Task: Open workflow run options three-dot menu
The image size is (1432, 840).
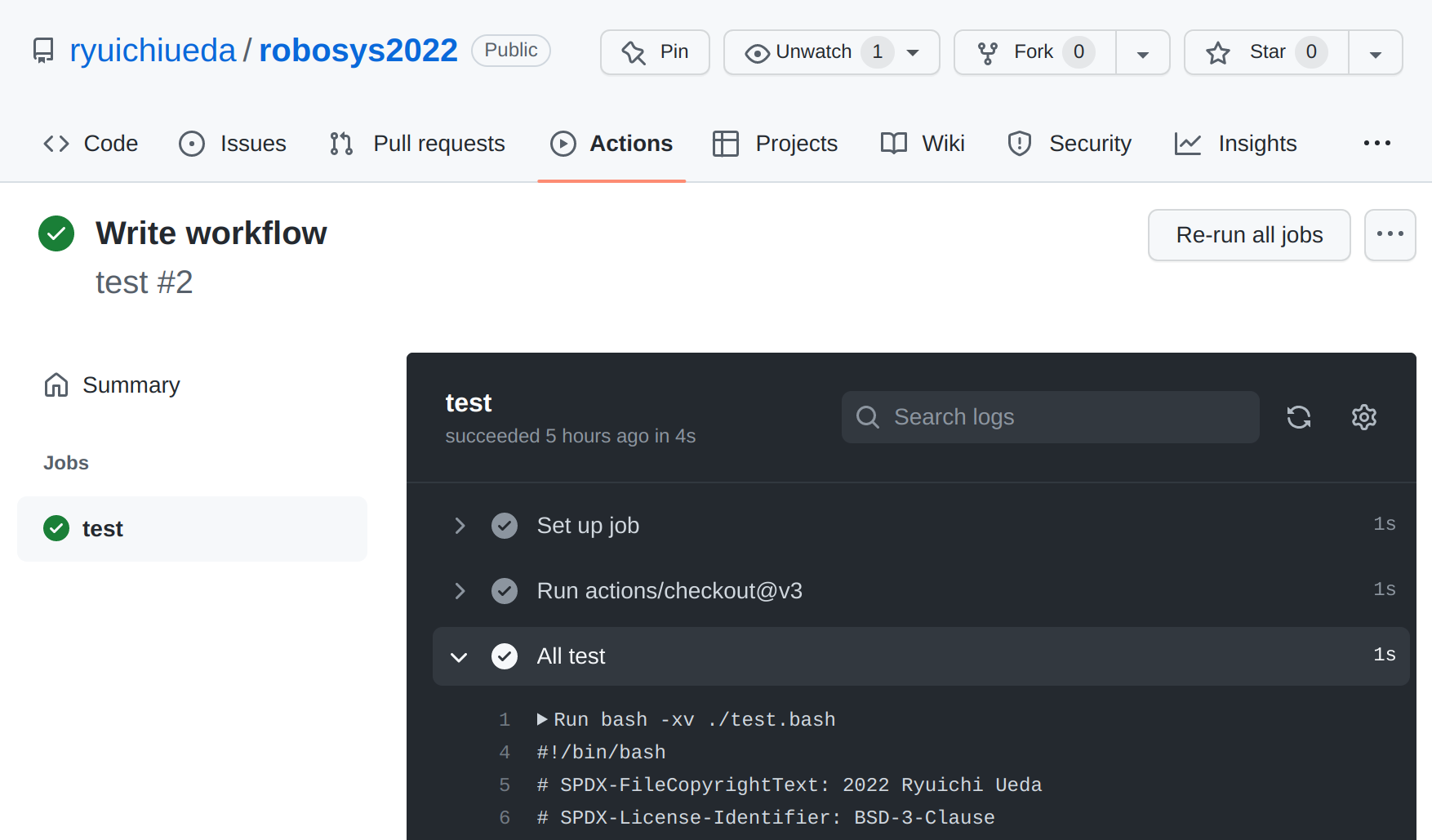Action: click(x=1390, y=235)
